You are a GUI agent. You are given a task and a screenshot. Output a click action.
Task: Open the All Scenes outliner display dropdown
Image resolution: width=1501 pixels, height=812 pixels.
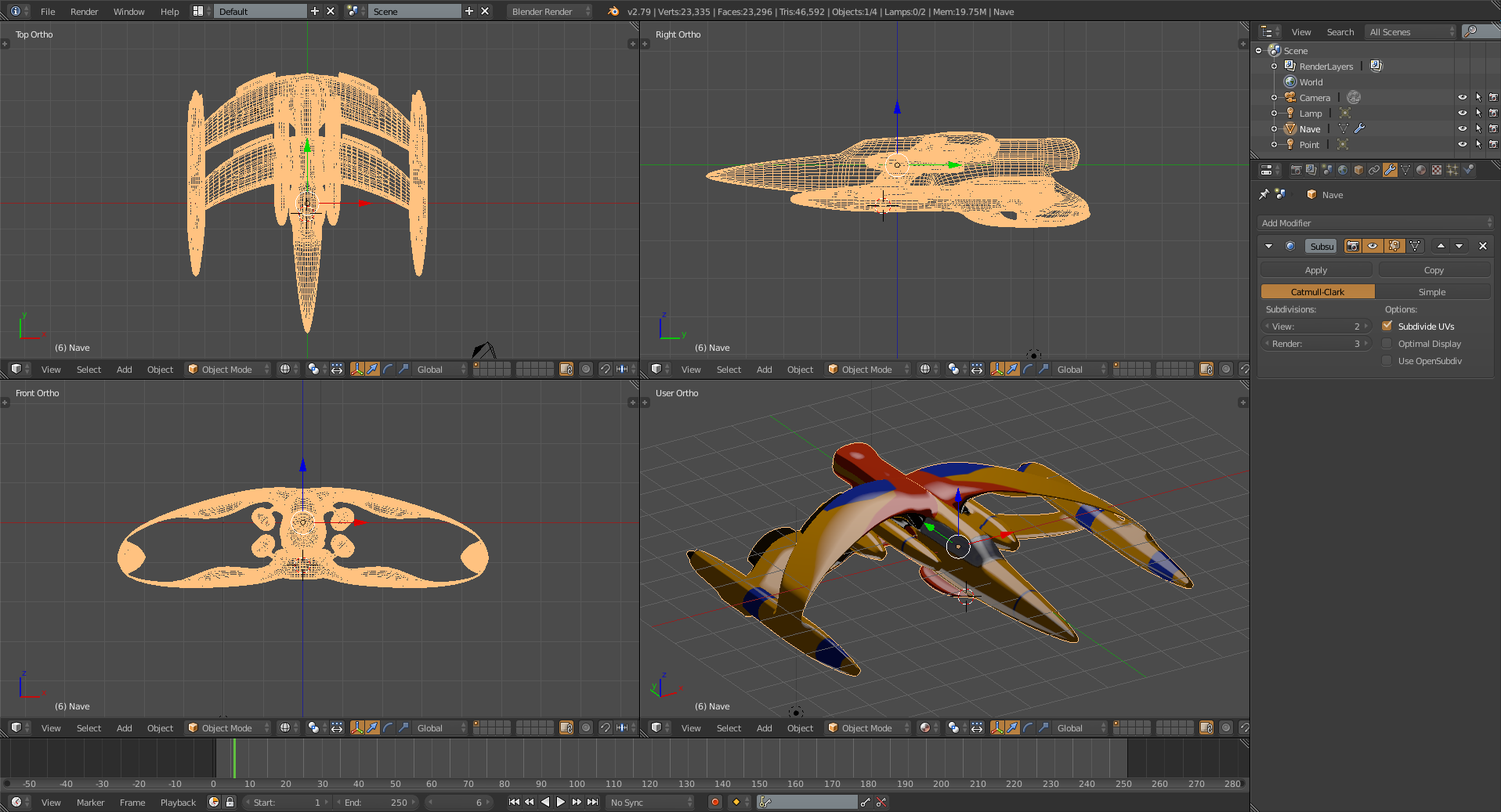tap(1411, 31)
